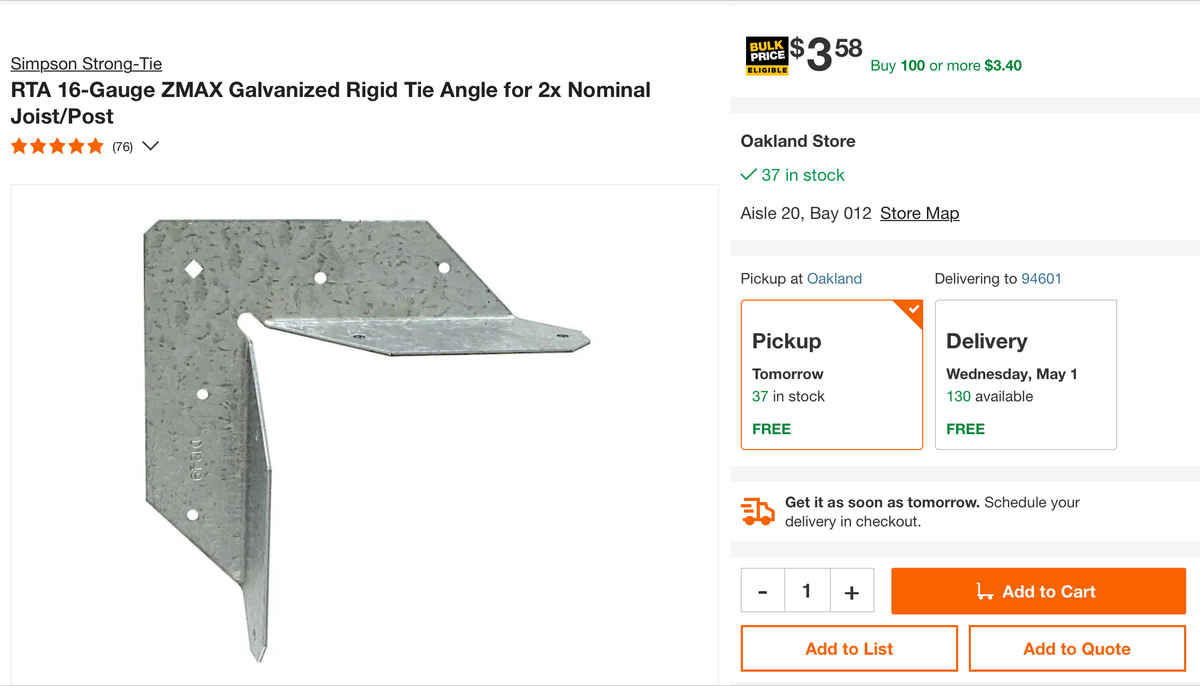This screenshot has height=686, width=1200.
Task: Open the Store Map
Action: (x=919, y=213)
